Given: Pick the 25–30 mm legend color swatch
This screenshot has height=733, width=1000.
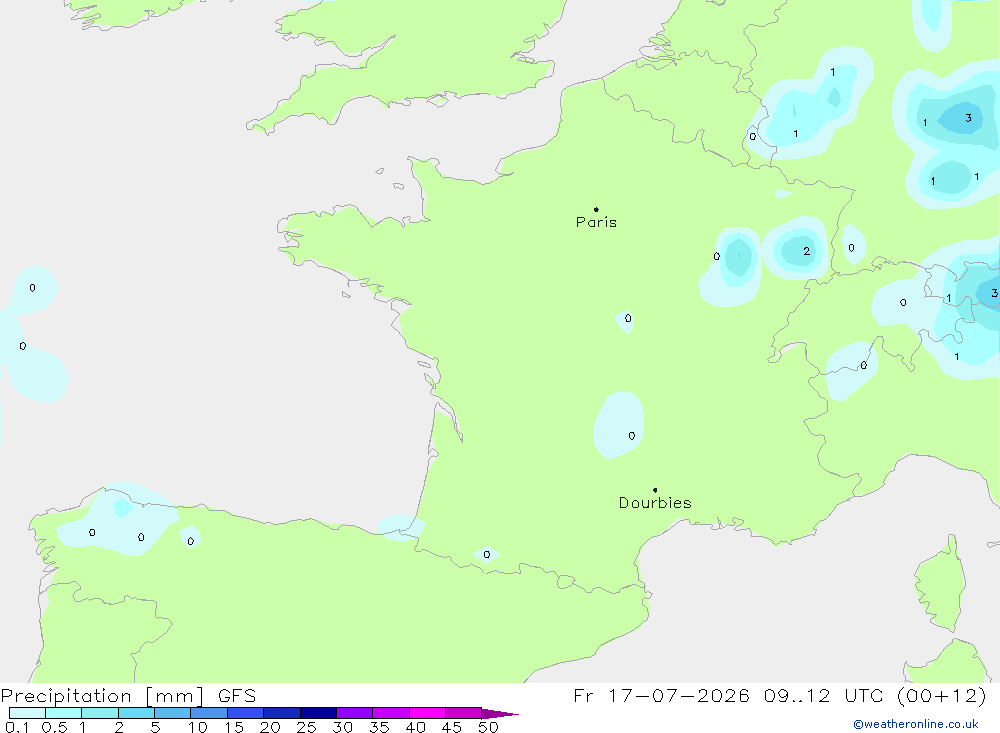Looking at the screenshot, I should point(318,713).
